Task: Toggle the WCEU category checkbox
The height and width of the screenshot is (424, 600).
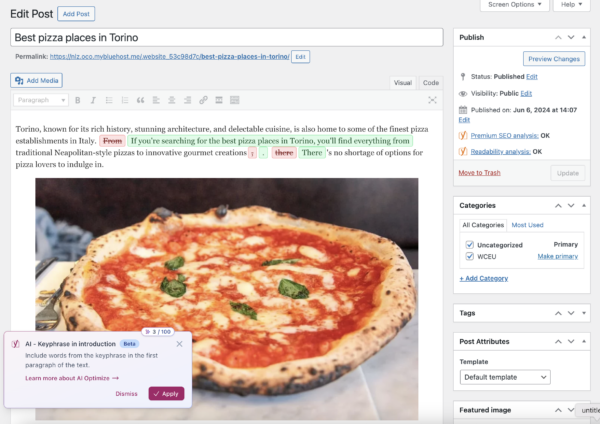Action: (x=470, y=256)
